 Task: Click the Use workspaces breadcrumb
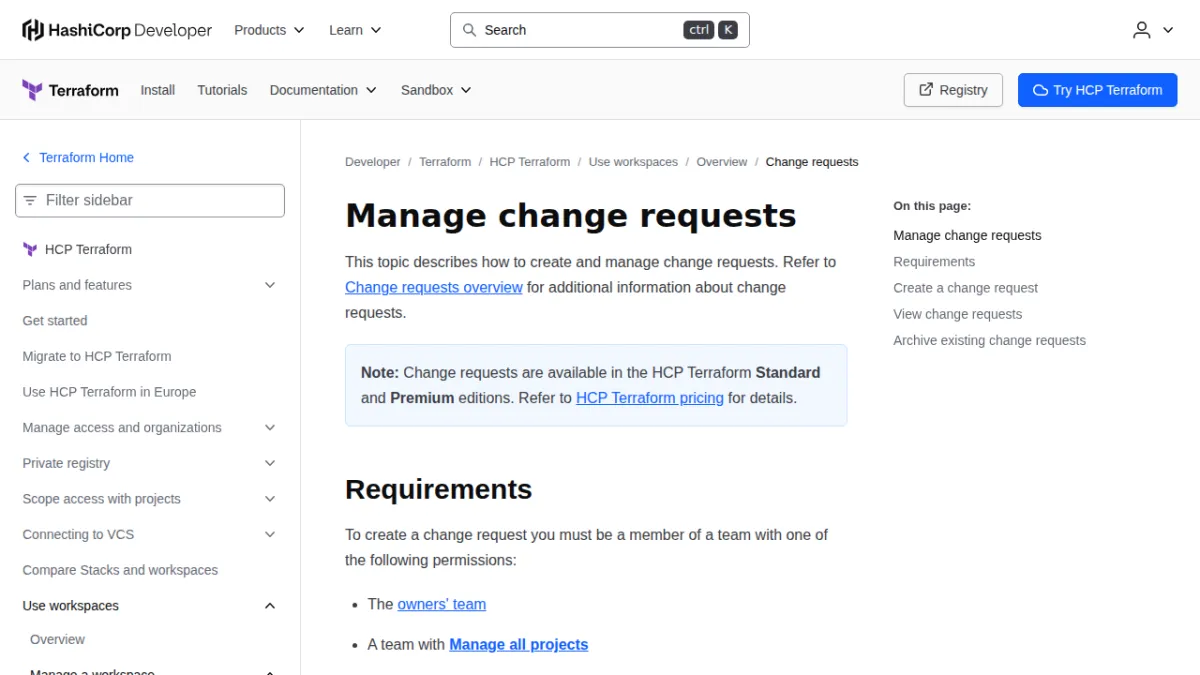click(633, 162)
